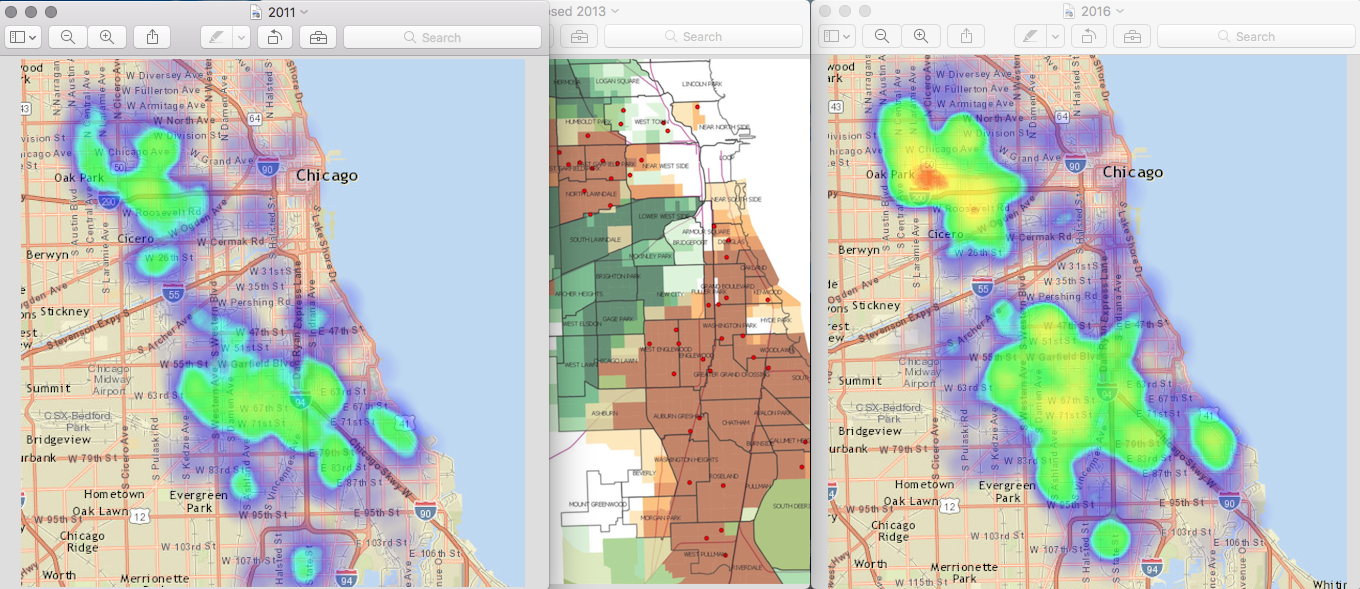Click "Oak Park" label on 2011 map
This screenshot has height=589, width=1360.
point(79,177)
